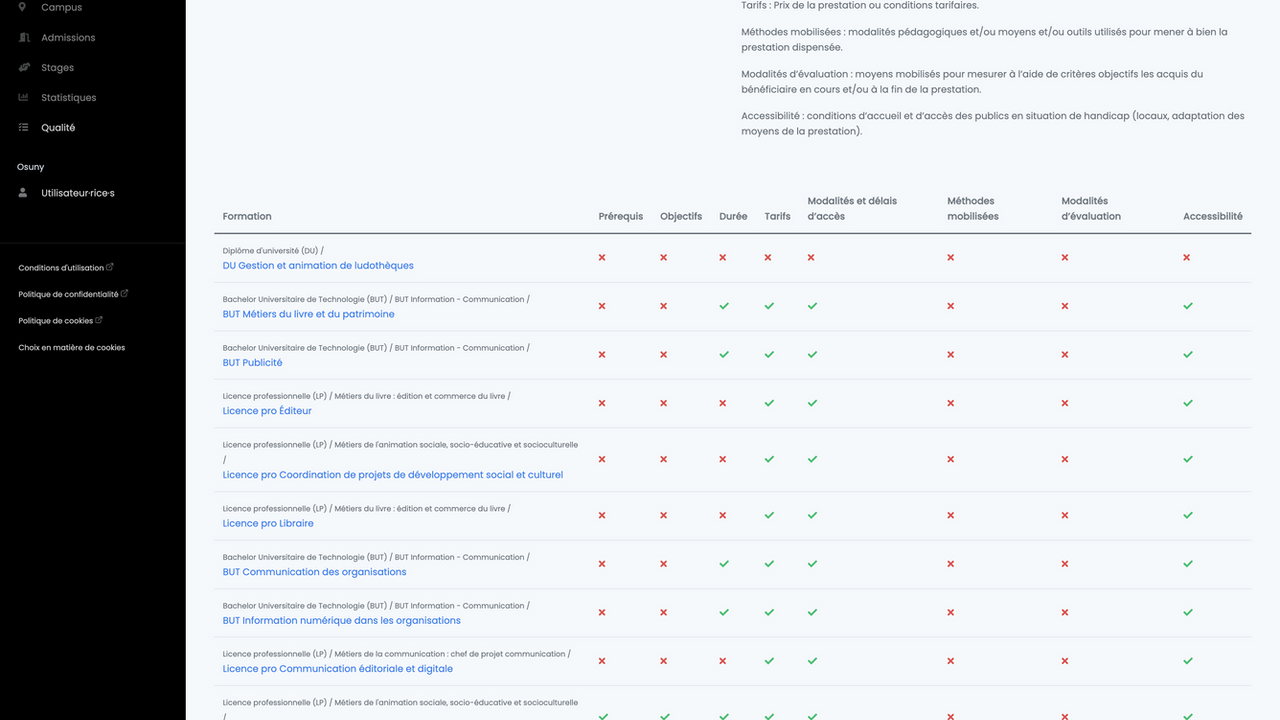Image resolution: width=1280 pixels, height=720 pixels.
Task: Click the Campus map pin icon
Action: pos(23,7)
